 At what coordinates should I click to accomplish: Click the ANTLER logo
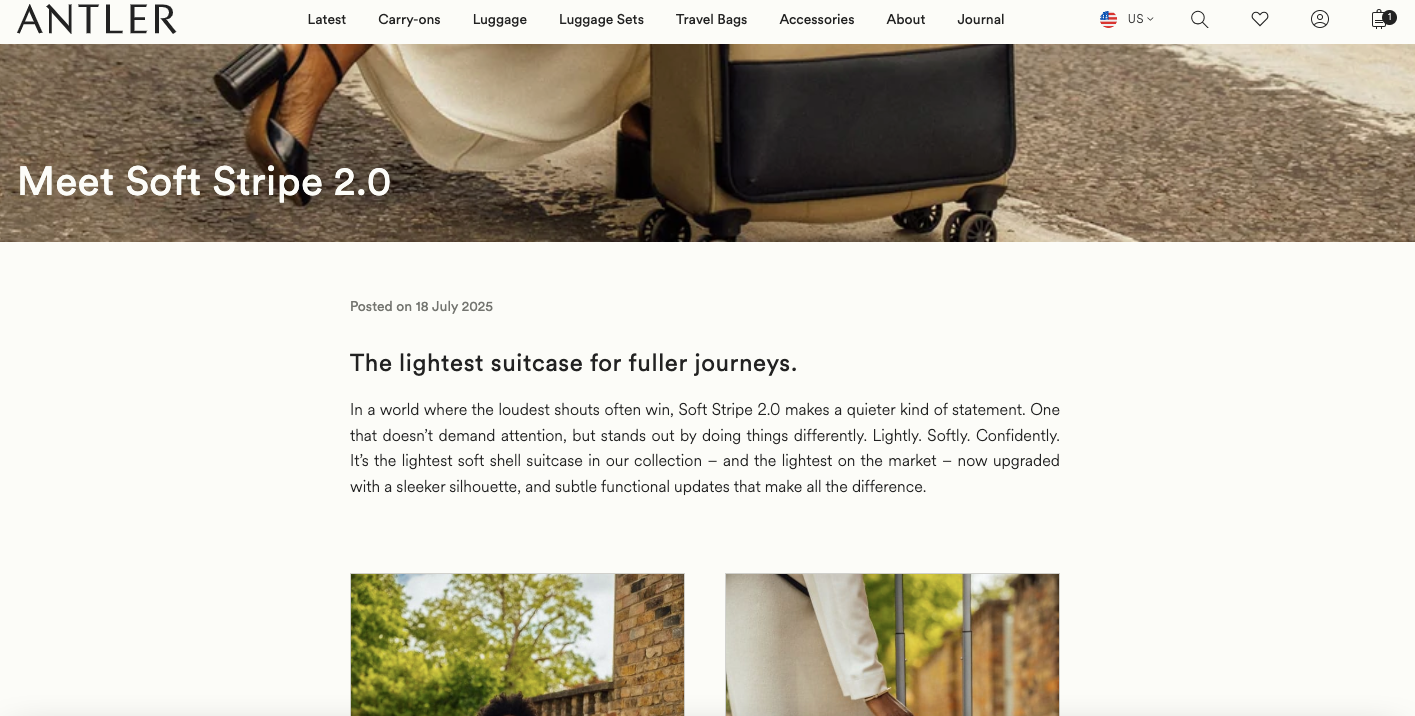click(x=97, y=19)
